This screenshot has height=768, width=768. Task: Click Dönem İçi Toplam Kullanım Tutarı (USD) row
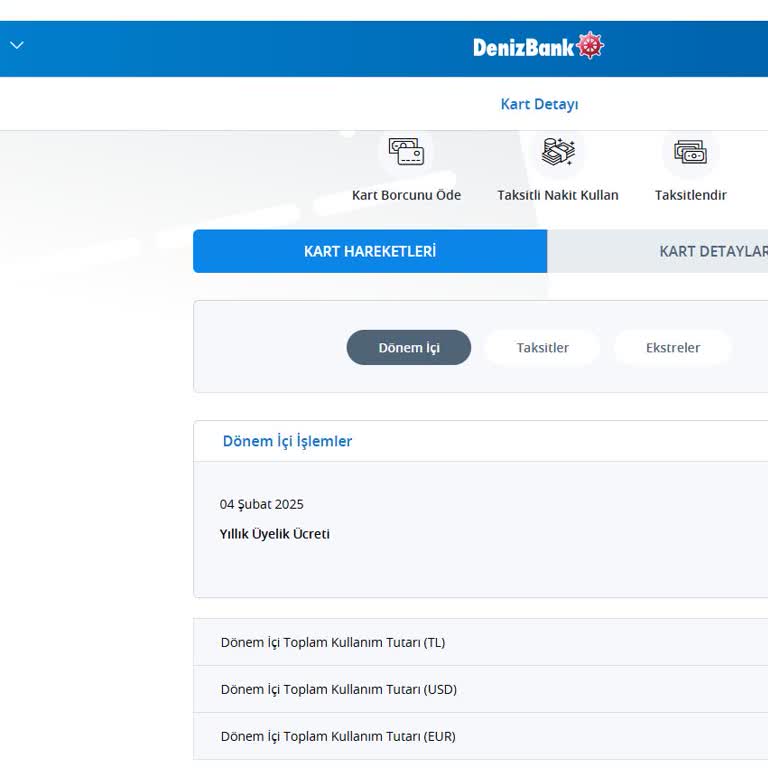point(480,689)
